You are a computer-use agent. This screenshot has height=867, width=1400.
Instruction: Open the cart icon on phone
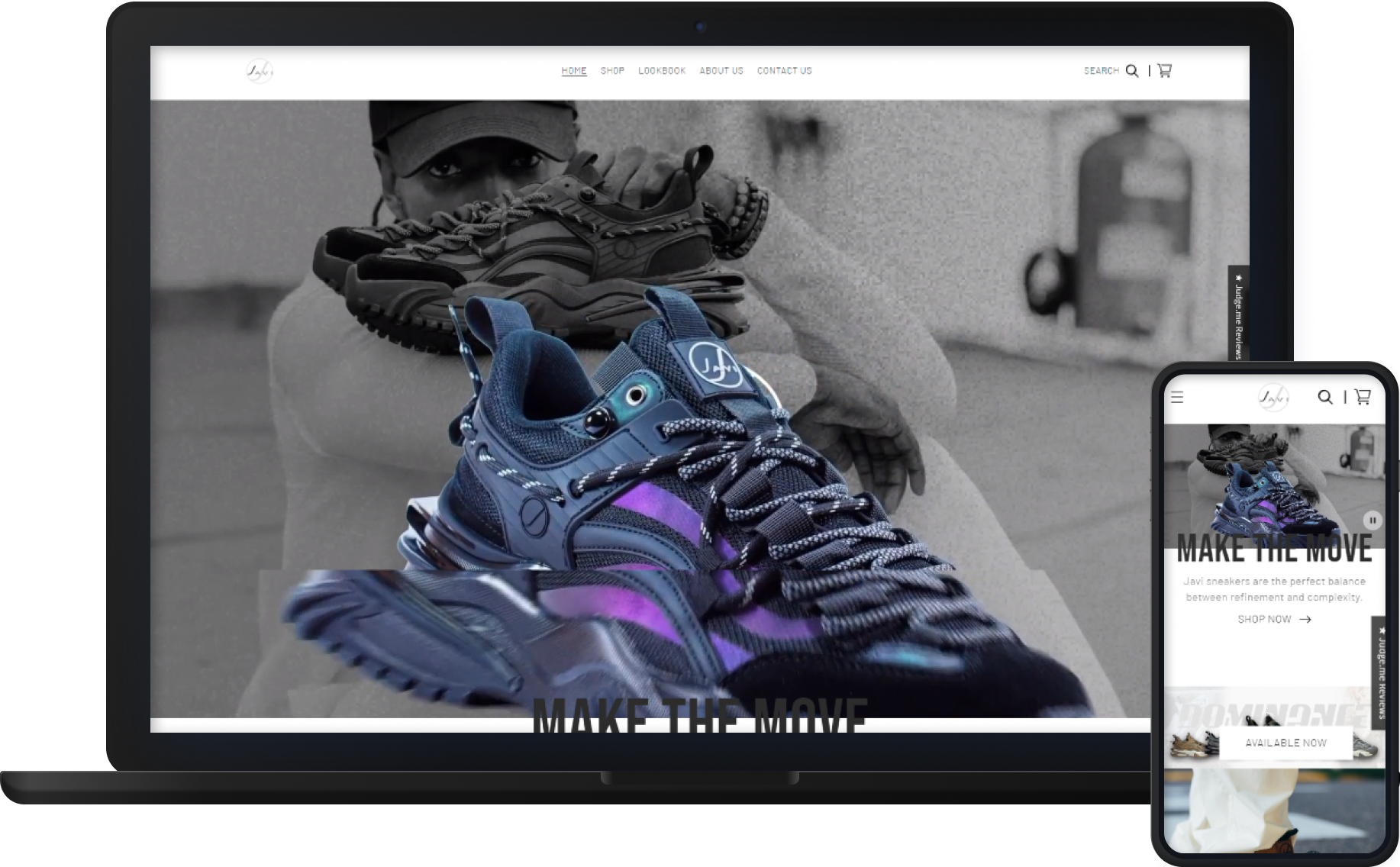pyautogui.click(x=1363, y=396)
